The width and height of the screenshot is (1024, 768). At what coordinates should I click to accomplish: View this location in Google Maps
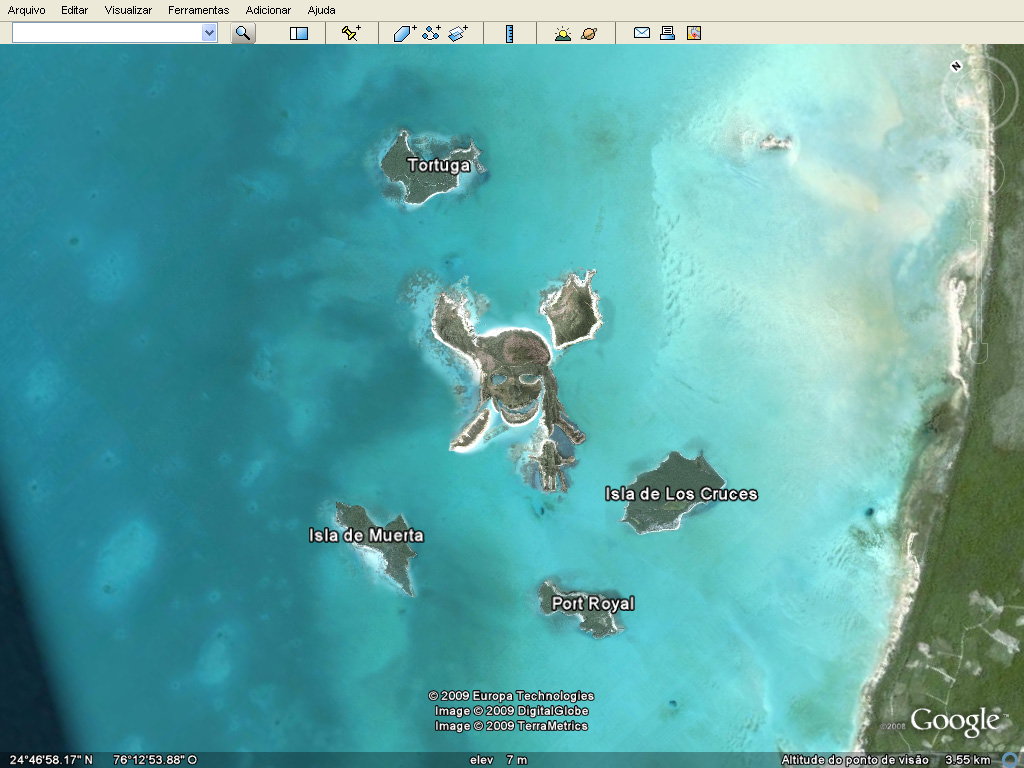pyautogui.click(x=694, y=33)
